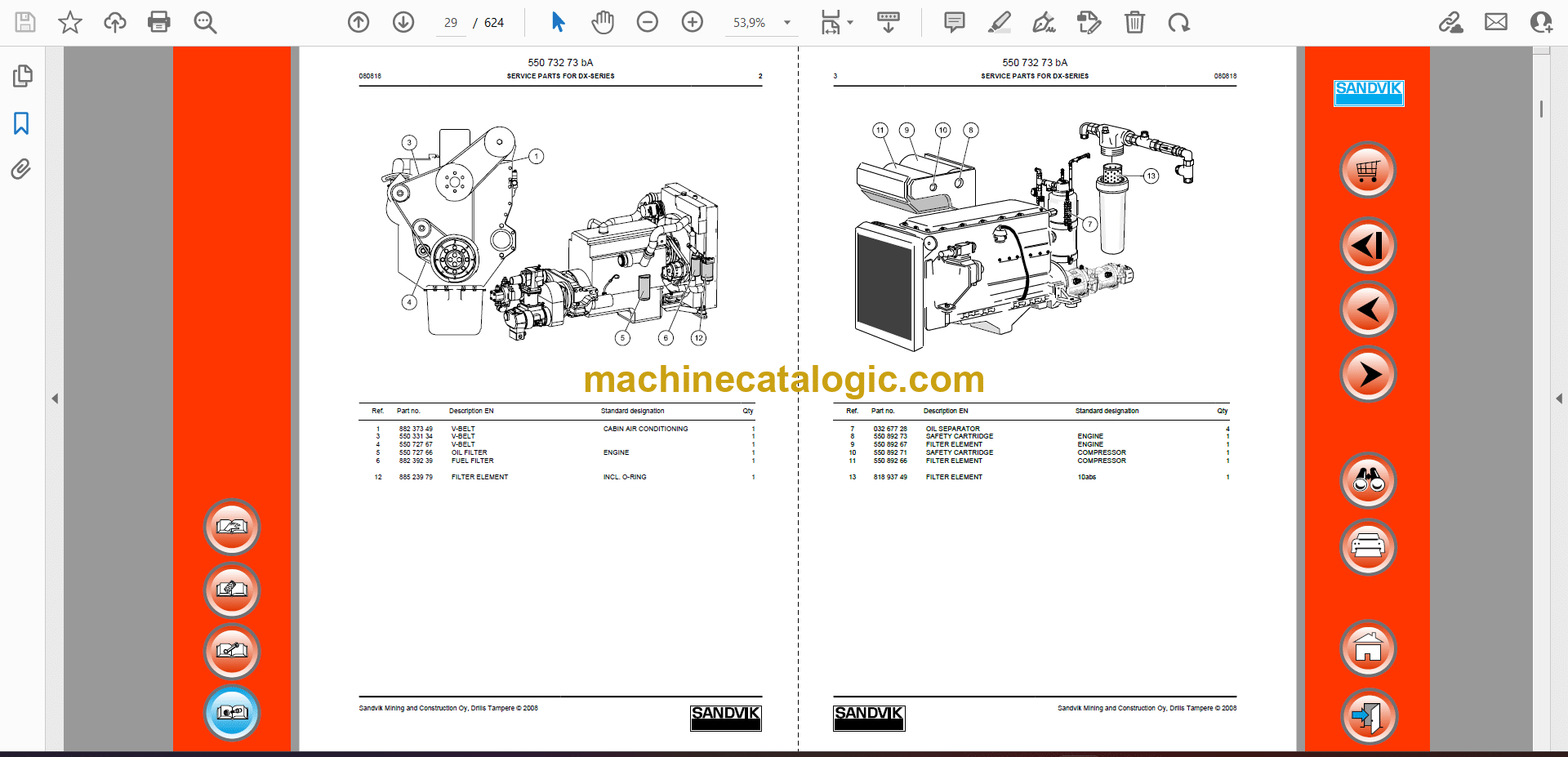Expand the right tools pane arrow
Image resolution: width=1568 pixels, height=757 pixels.
point(1559,399)
